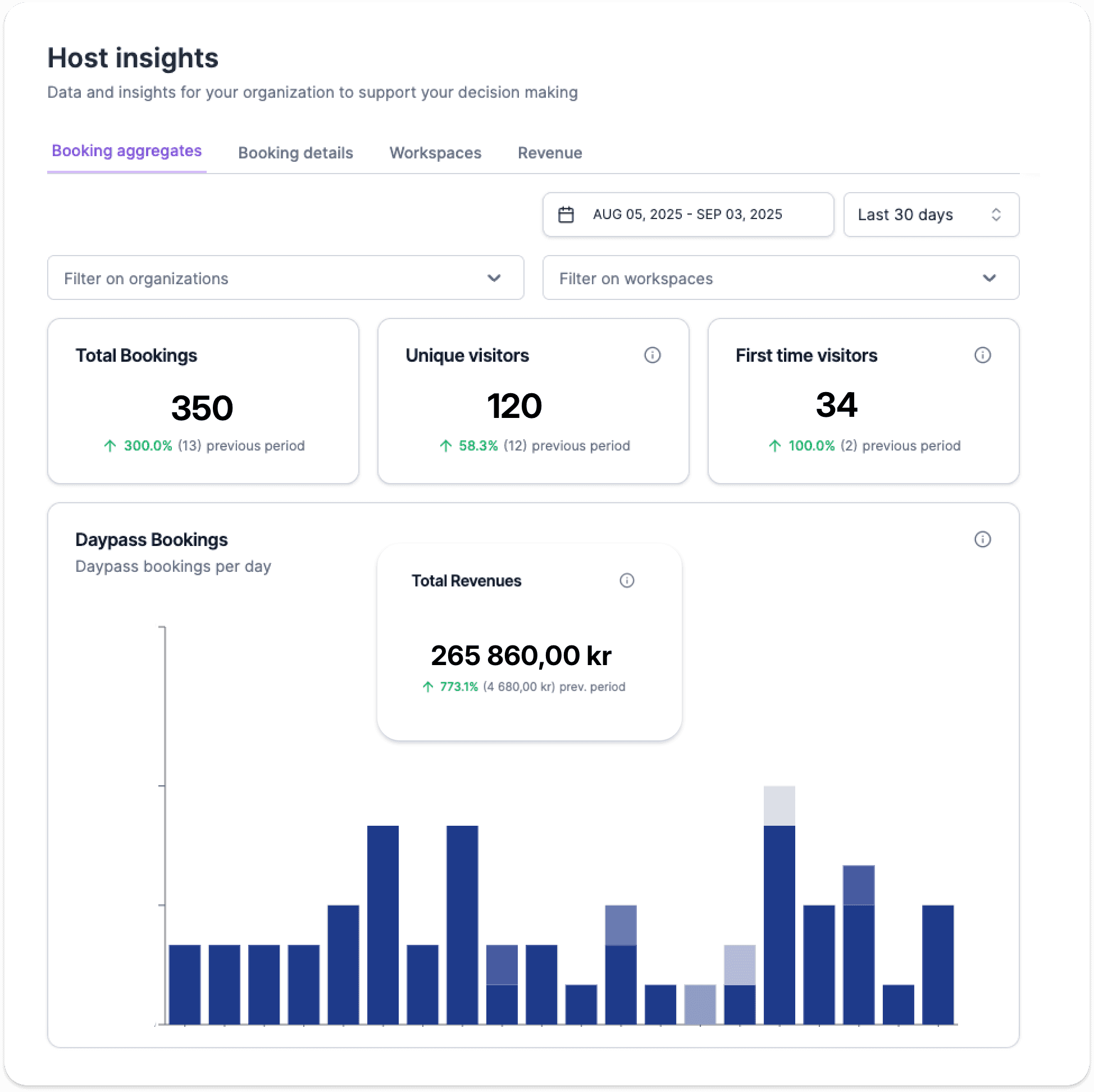Click the first bar in Daypass chart
The height and width of the screenshot is (1092, 1094).
tap(185, 984)
